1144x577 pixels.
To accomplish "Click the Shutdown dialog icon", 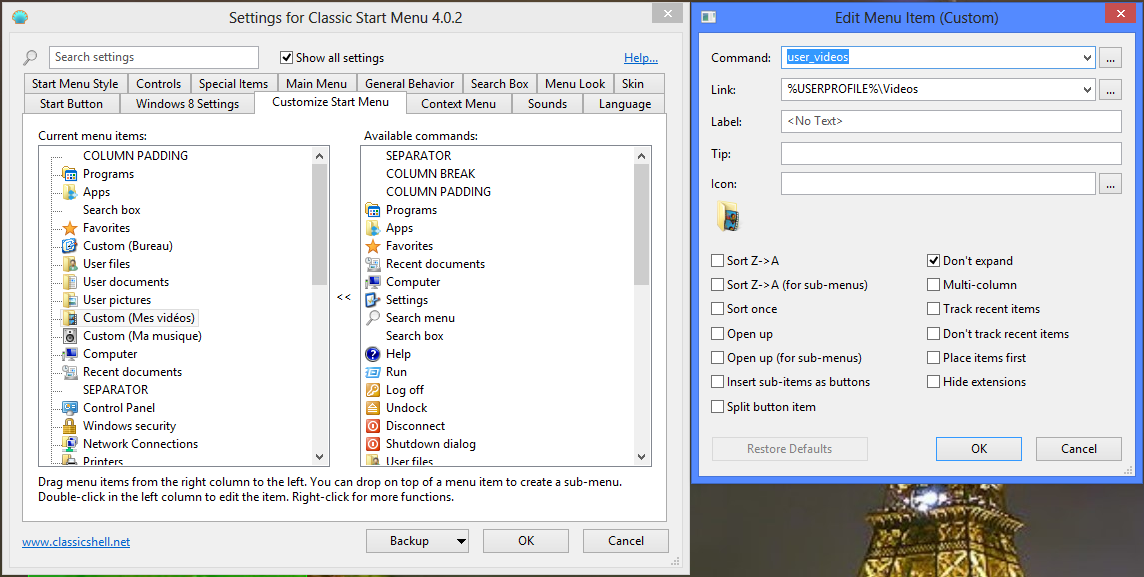I will click(x=373, y=444).
